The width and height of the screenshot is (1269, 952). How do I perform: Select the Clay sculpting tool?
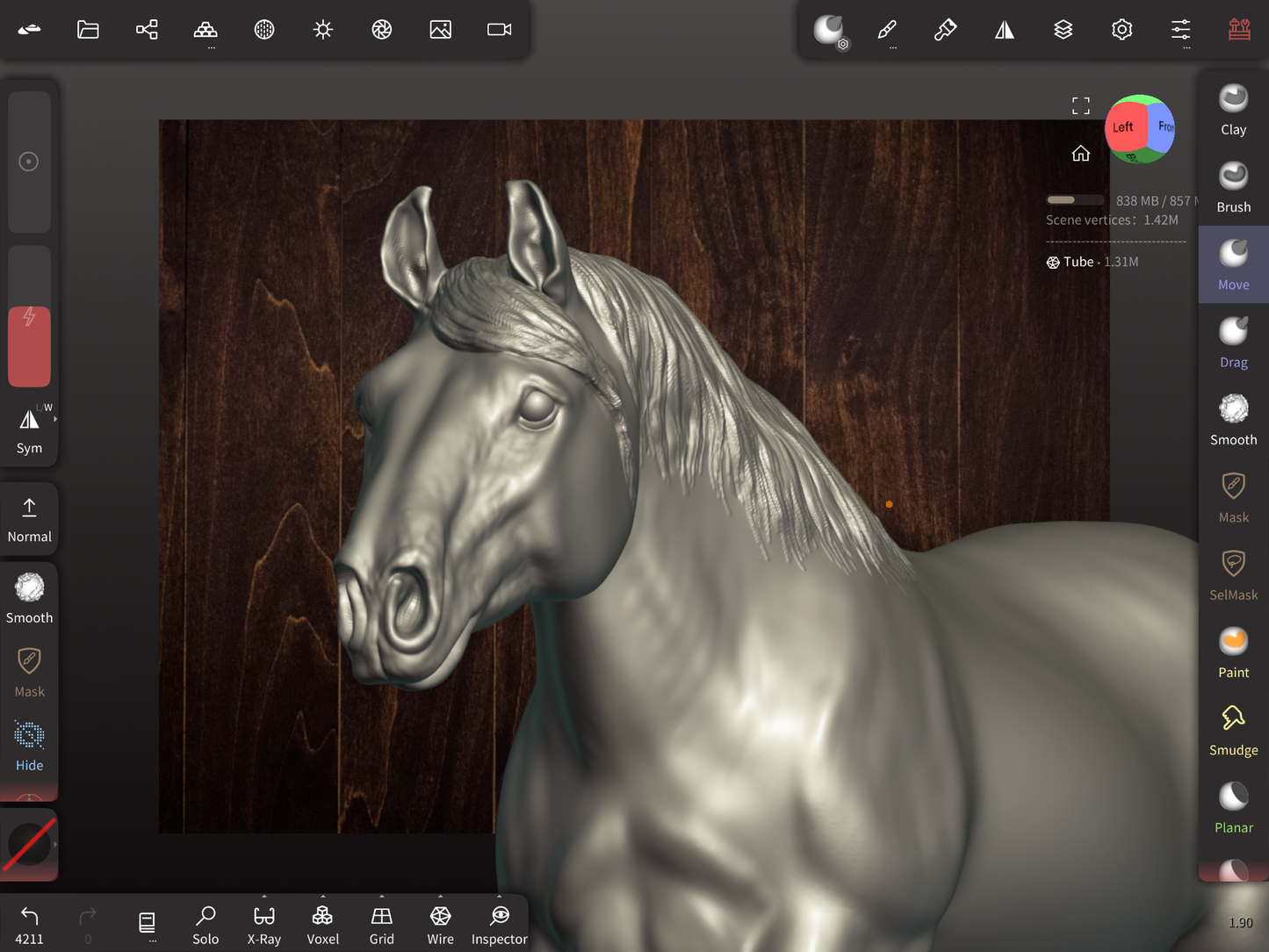[x=1233, y=110]
